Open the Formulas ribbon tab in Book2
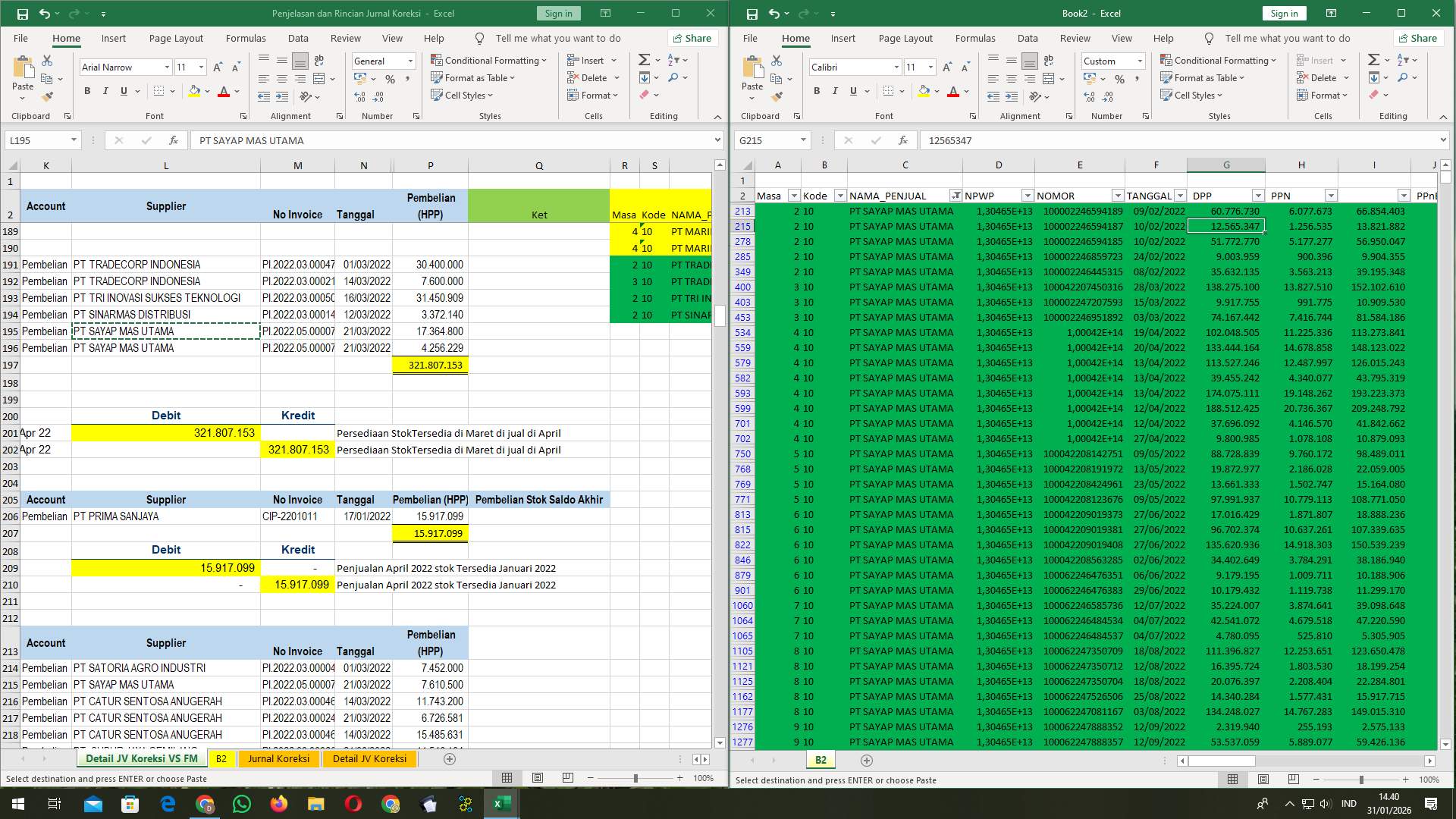This screenshot has width=1456, height=819. coord(975,38)
